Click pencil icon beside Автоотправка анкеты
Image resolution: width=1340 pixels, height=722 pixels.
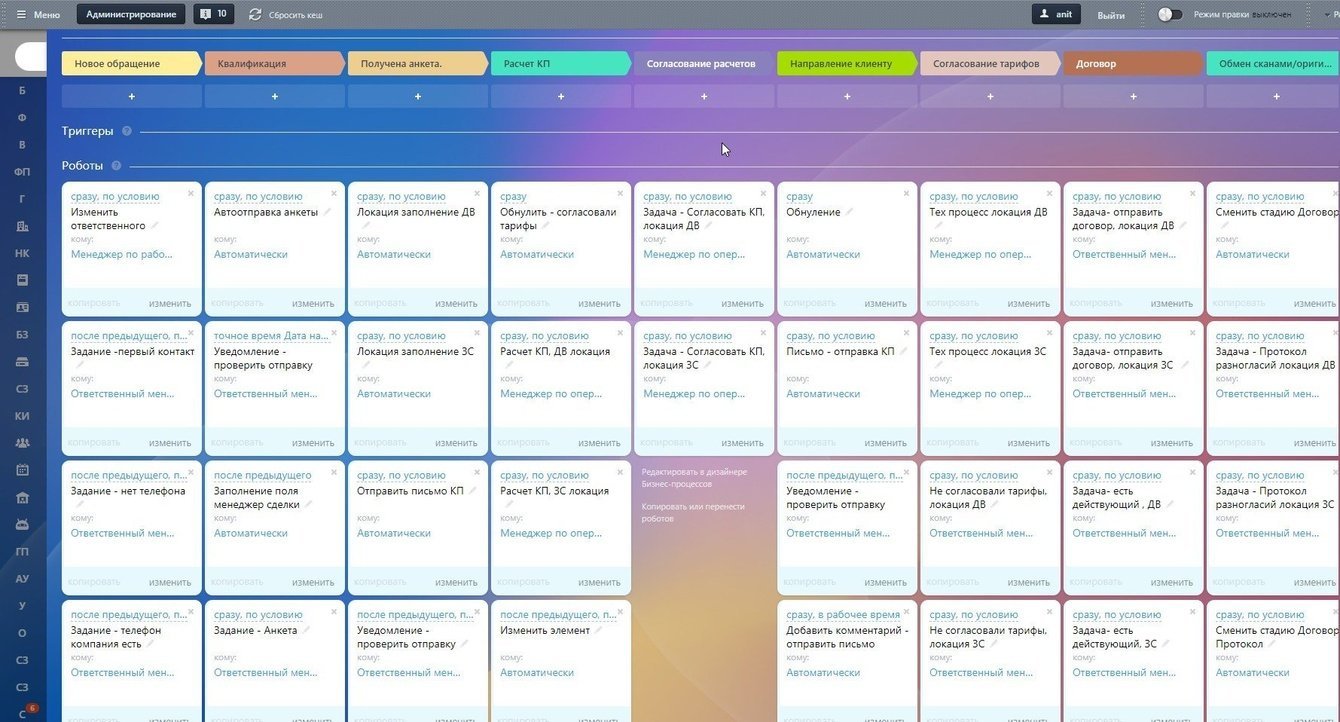pos(327,211)
